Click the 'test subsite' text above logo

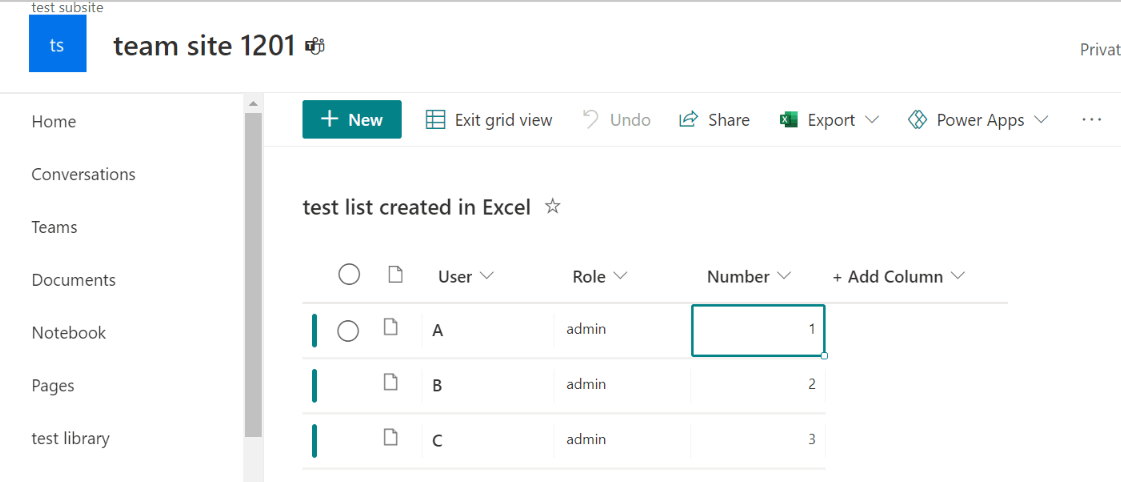67,8
